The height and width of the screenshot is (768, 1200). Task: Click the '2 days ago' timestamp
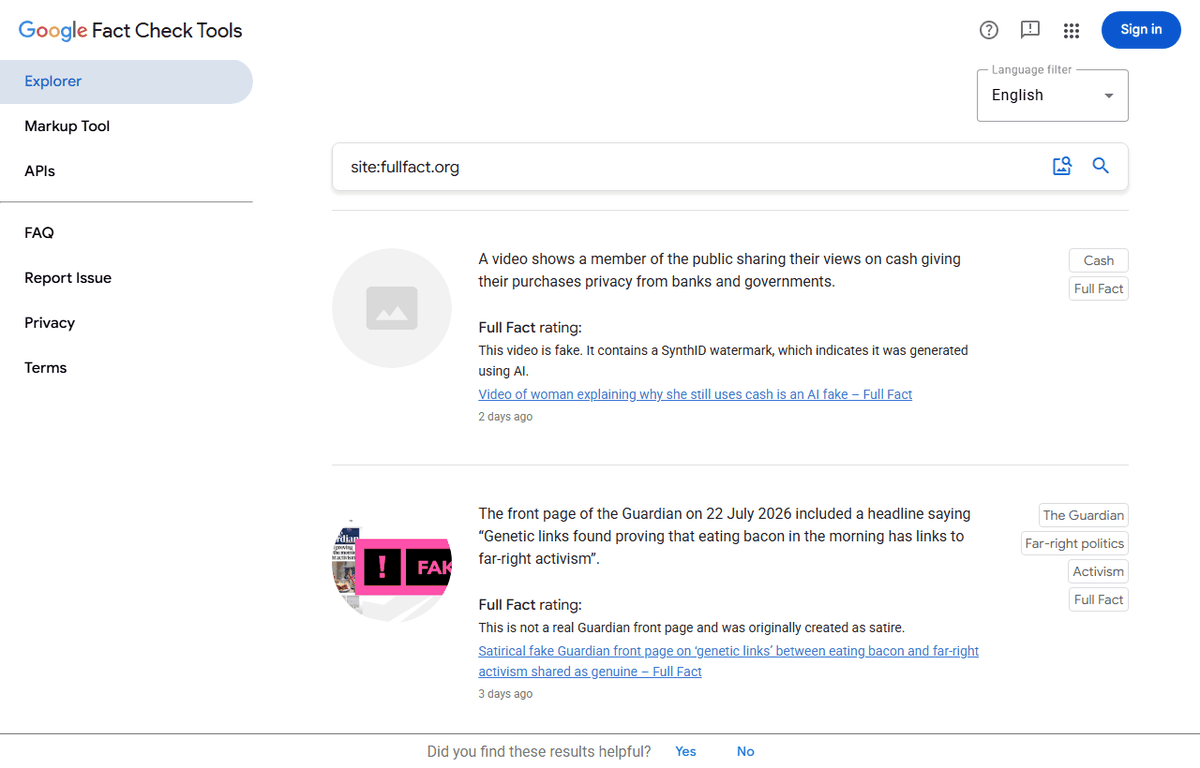pyautogui.click(x=505, y=416)
